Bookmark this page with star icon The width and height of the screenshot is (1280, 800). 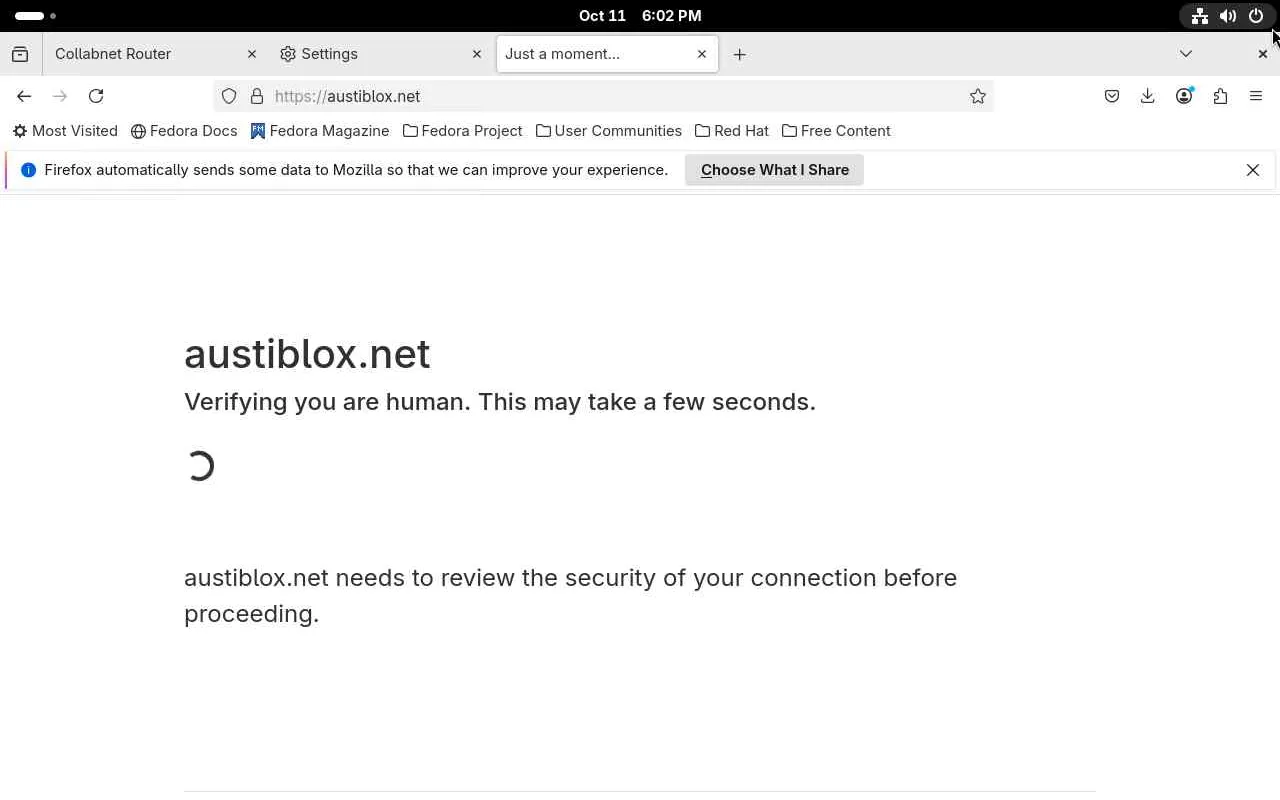click(x=978, y=96)
